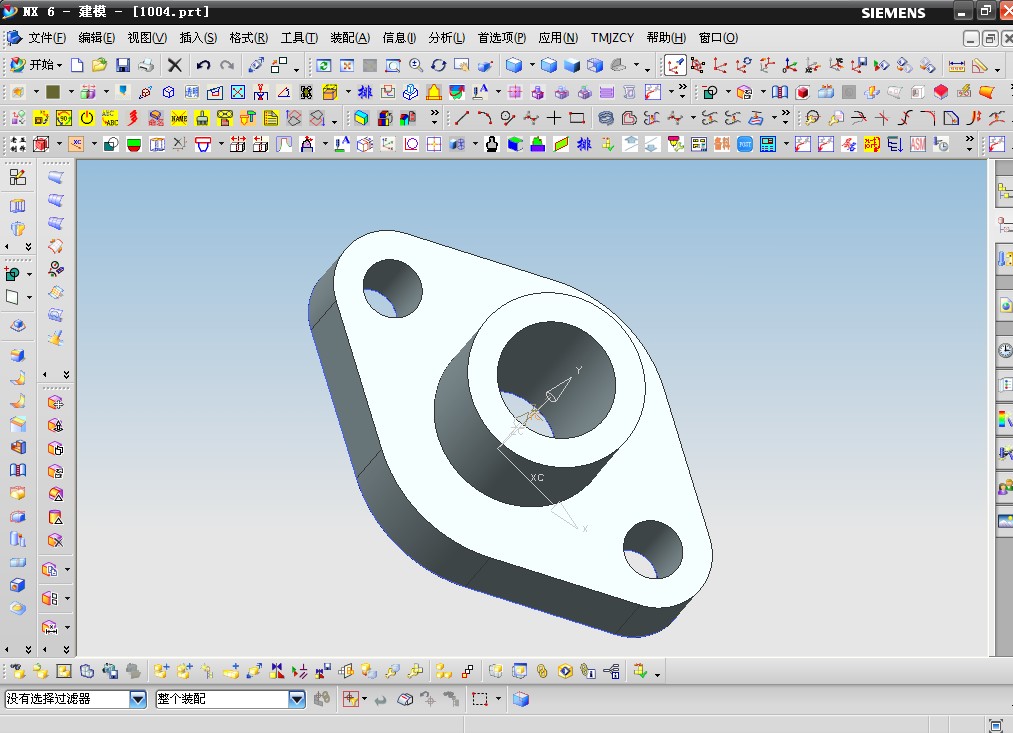
Task: Open dropdown arrow beside rectangle selection icon
Action: [498, 699]
